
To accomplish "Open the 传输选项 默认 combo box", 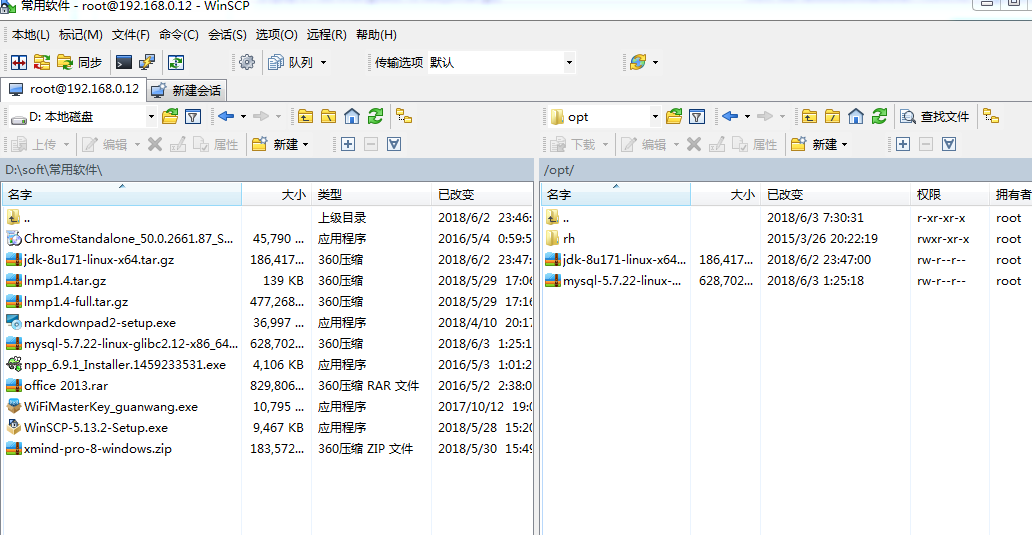I will pyautogui.click(x=502, y=63).
